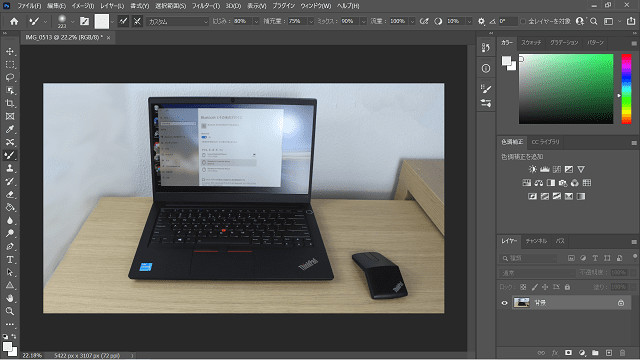This screenshot has width=640, height=360.
Task: Open the カスタム brush preset dropdown
Action: pos(178,21)
